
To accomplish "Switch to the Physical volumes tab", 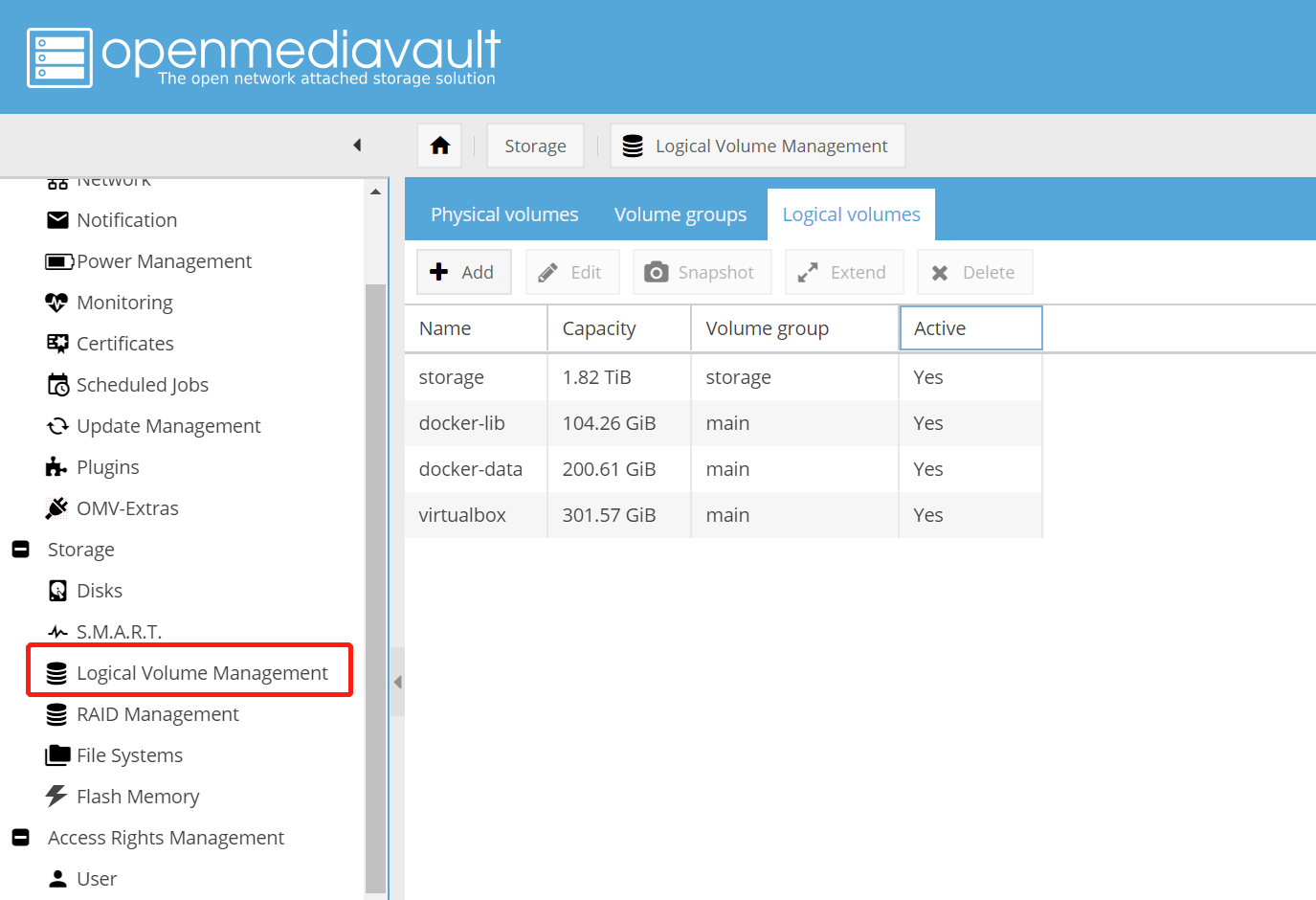I will click(x=504, y=214).
